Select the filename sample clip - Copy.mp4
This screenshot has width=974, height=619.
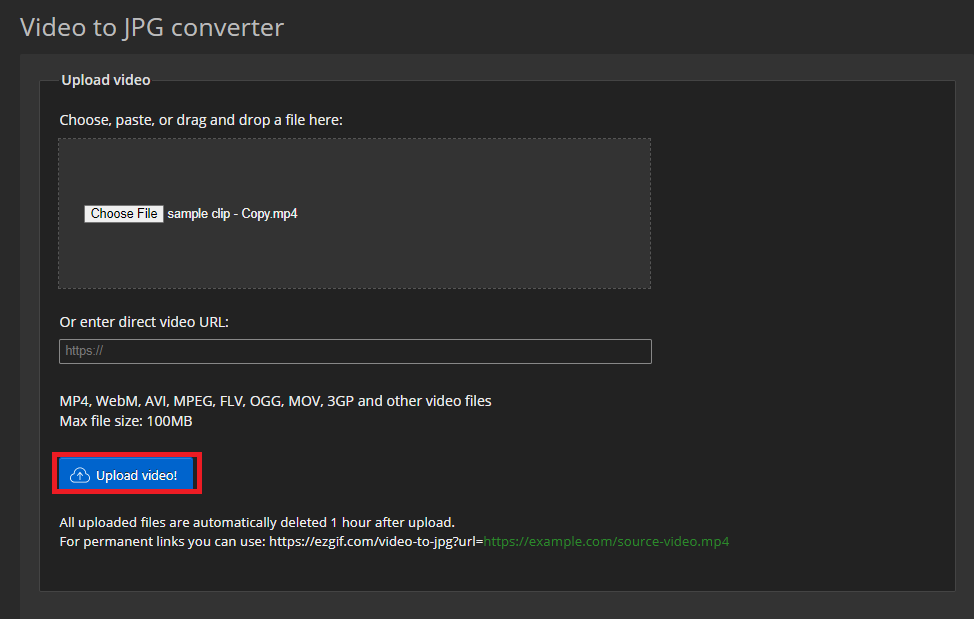click(232, 213)
